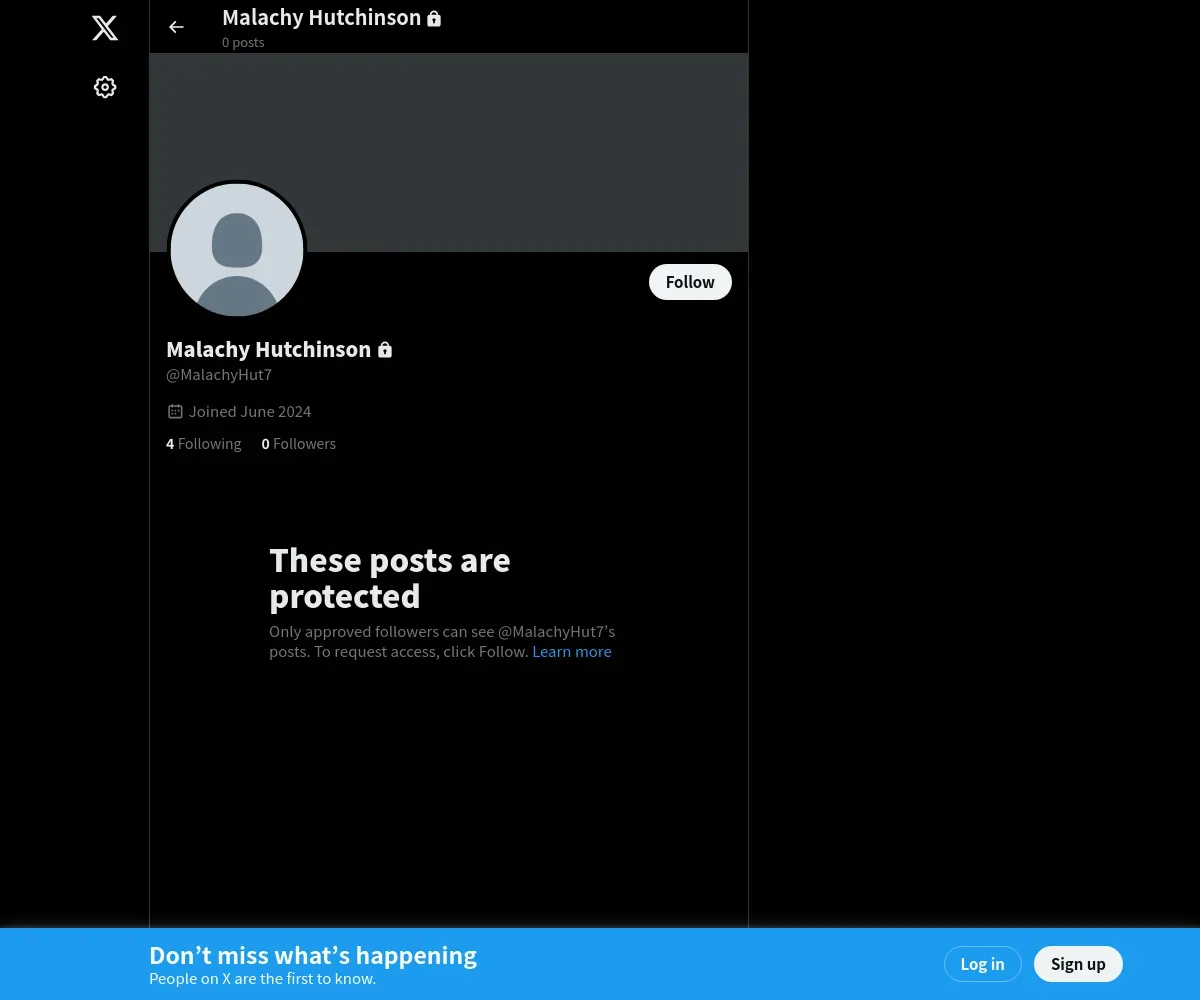Viewport: 1200px width, 1000px height.
Task: Click the lock icon next to the profile name
Action: [x=385, y=349]
